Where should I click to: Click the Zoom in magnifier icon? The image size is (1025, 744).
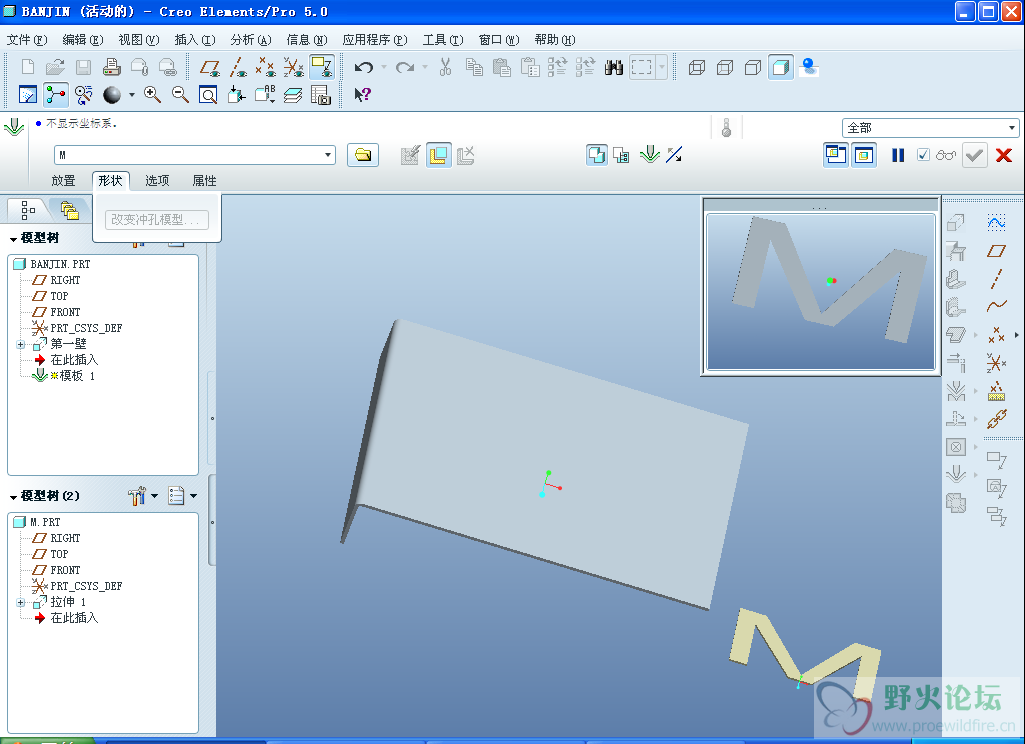152,95
